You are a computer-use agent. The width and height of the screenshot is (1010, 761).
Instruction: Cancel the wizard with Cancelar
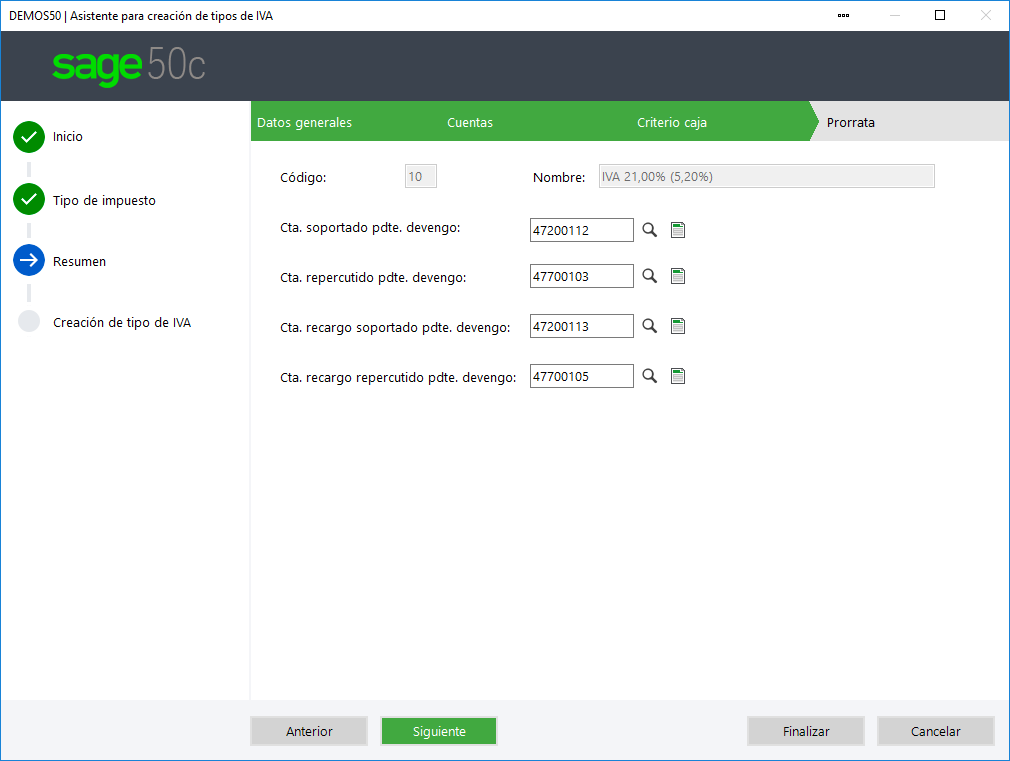click(x=935, y=731)
